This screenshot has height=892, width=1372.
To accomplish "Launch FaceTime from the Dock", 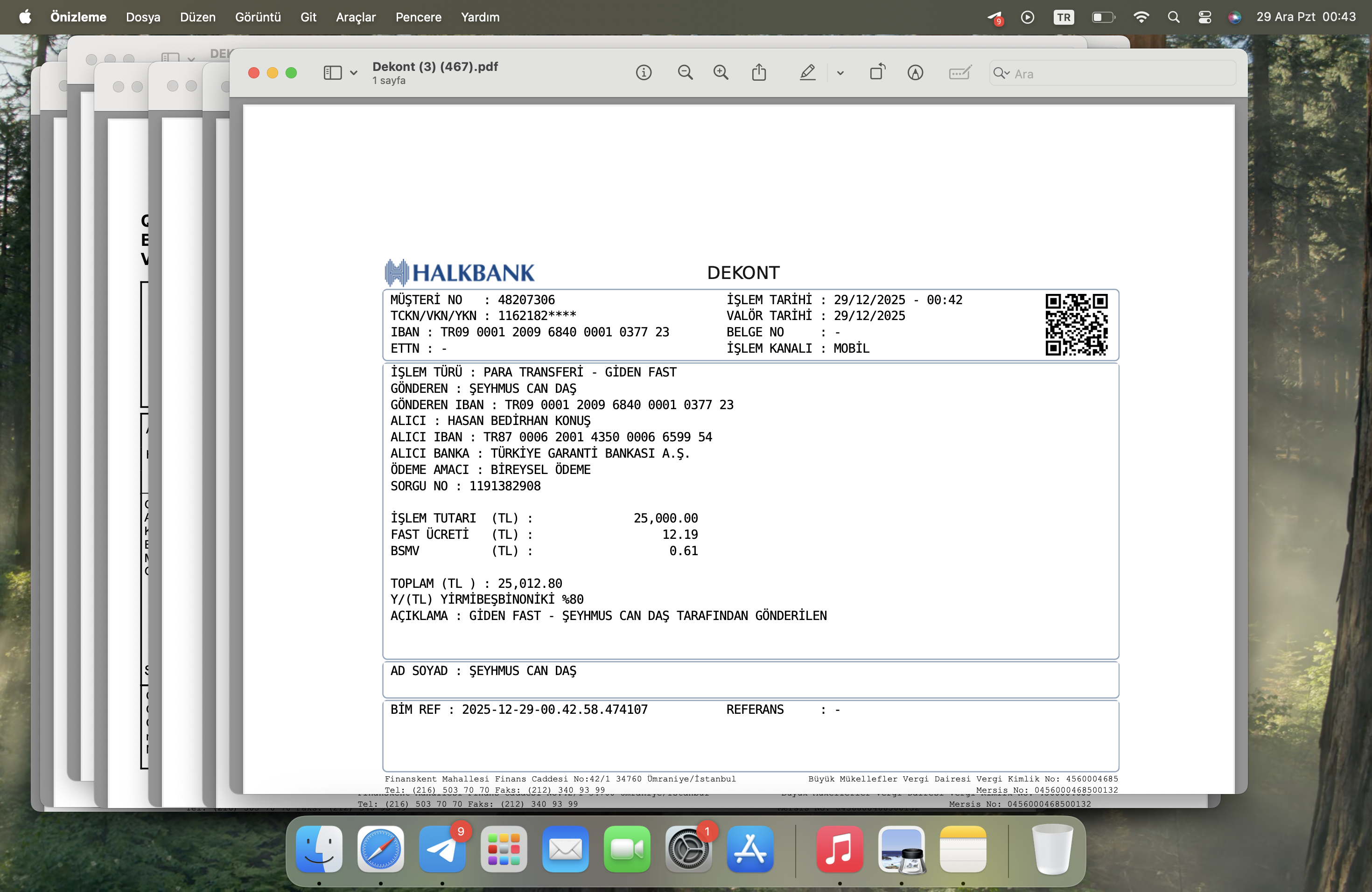I will [x=627, y=849].
